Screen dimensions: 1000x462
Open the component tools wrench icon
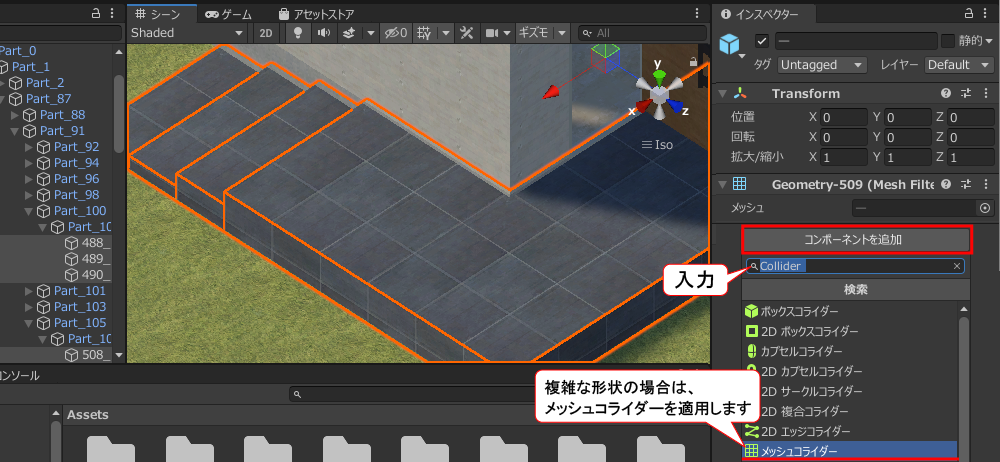pos(466,33)
